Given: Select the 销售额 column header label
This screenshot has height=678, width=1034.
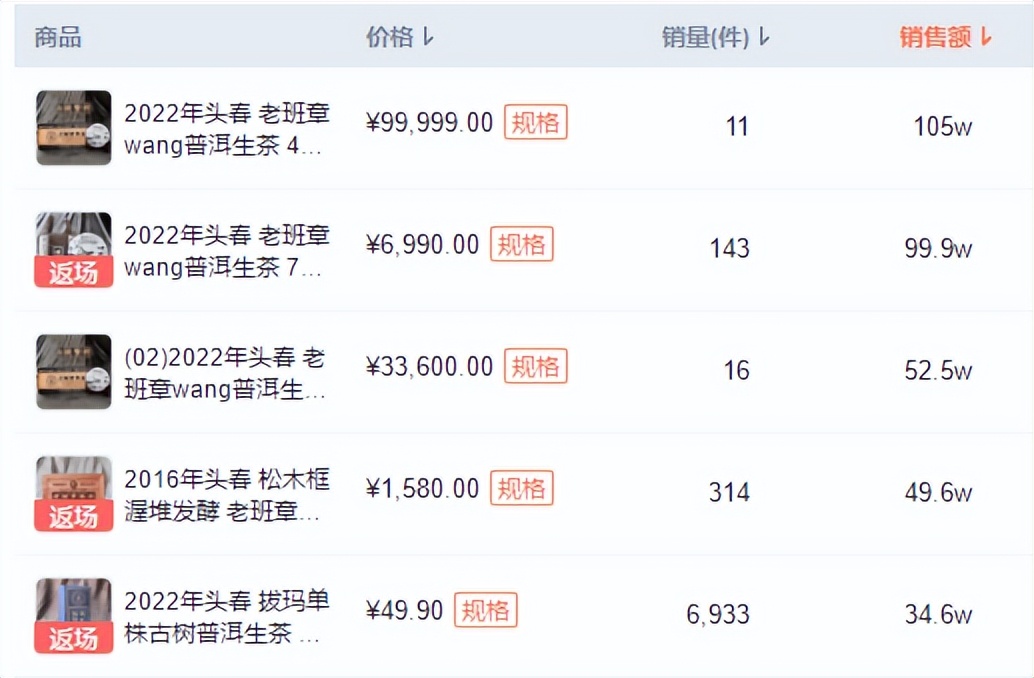Looking at the screenshot, I should (935, 38).
